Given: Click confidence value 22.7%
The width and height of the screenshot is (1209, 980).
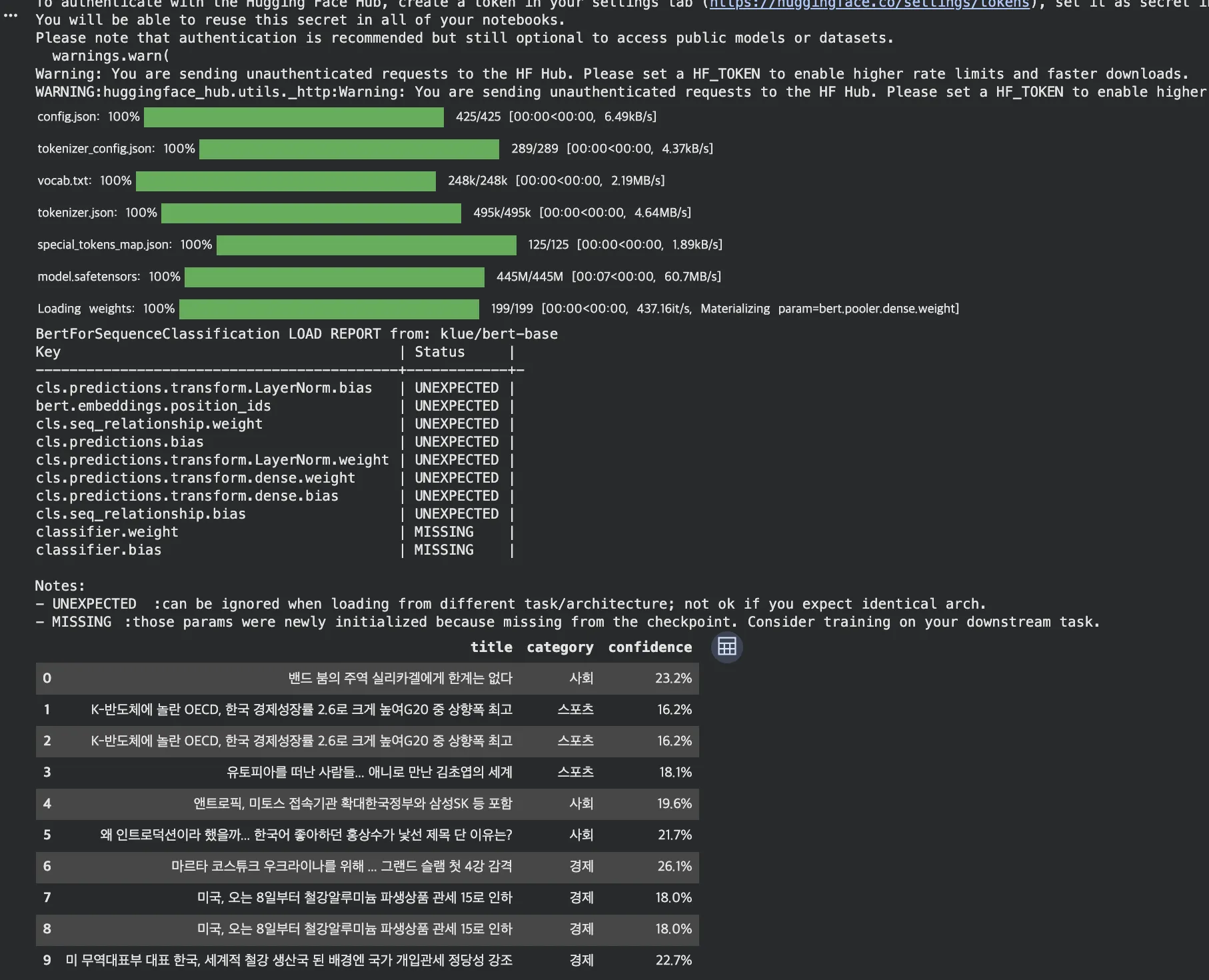Looking at the screenshot, I should (x=674, y=960).
